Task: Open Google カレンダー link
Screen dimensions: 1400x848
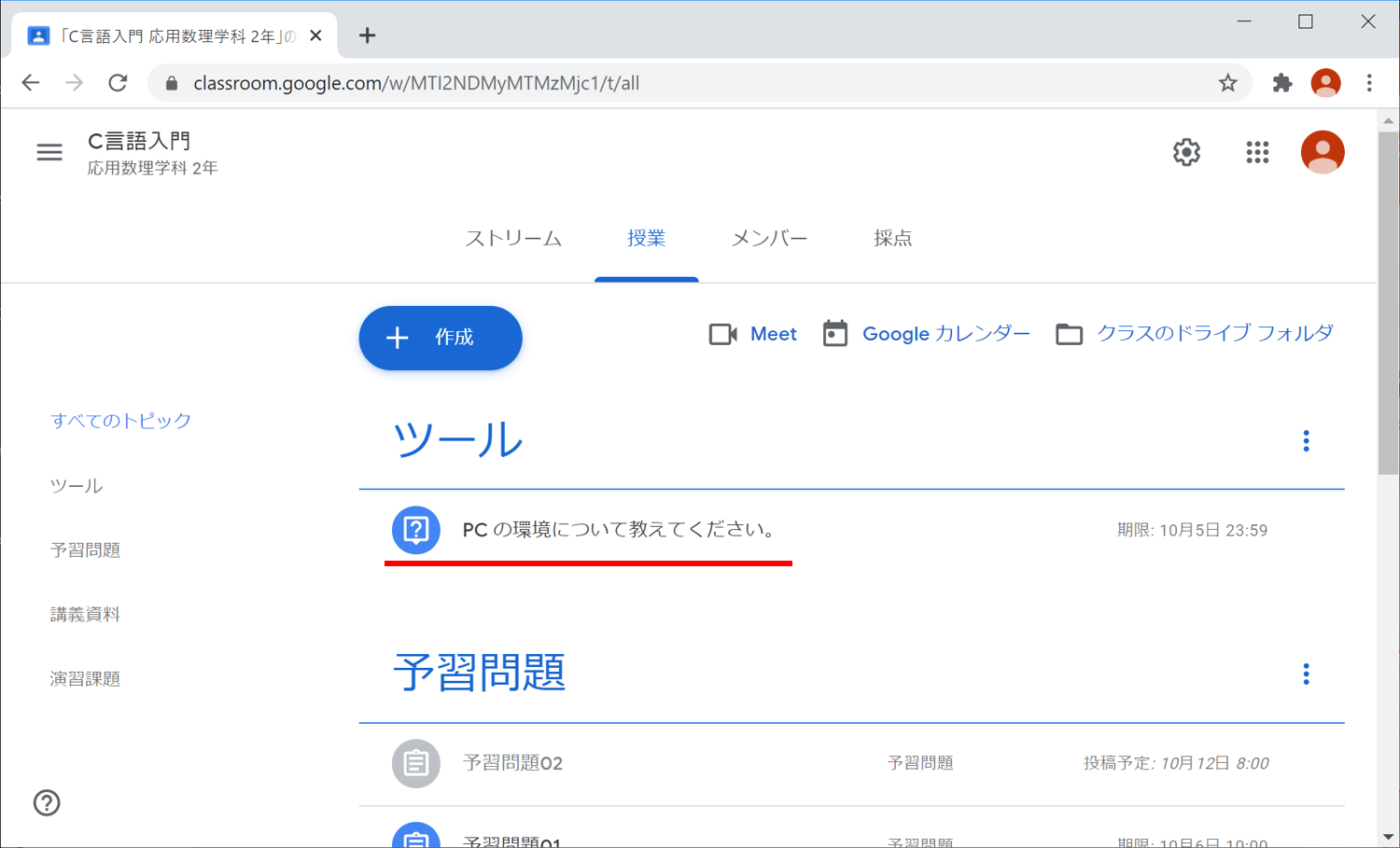Action: point(945,334)
